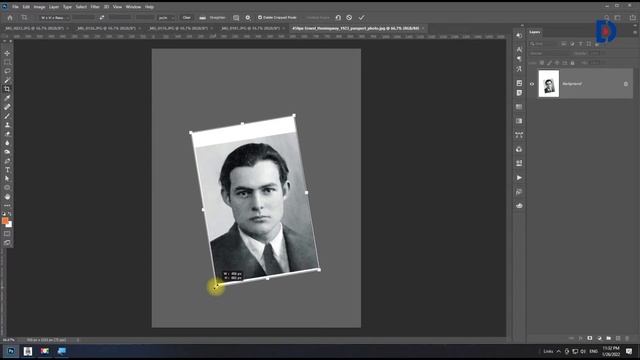Open Photoshop from the Windows taskbar
This screenshot has height=360, width=640.
tap(11, 351)
